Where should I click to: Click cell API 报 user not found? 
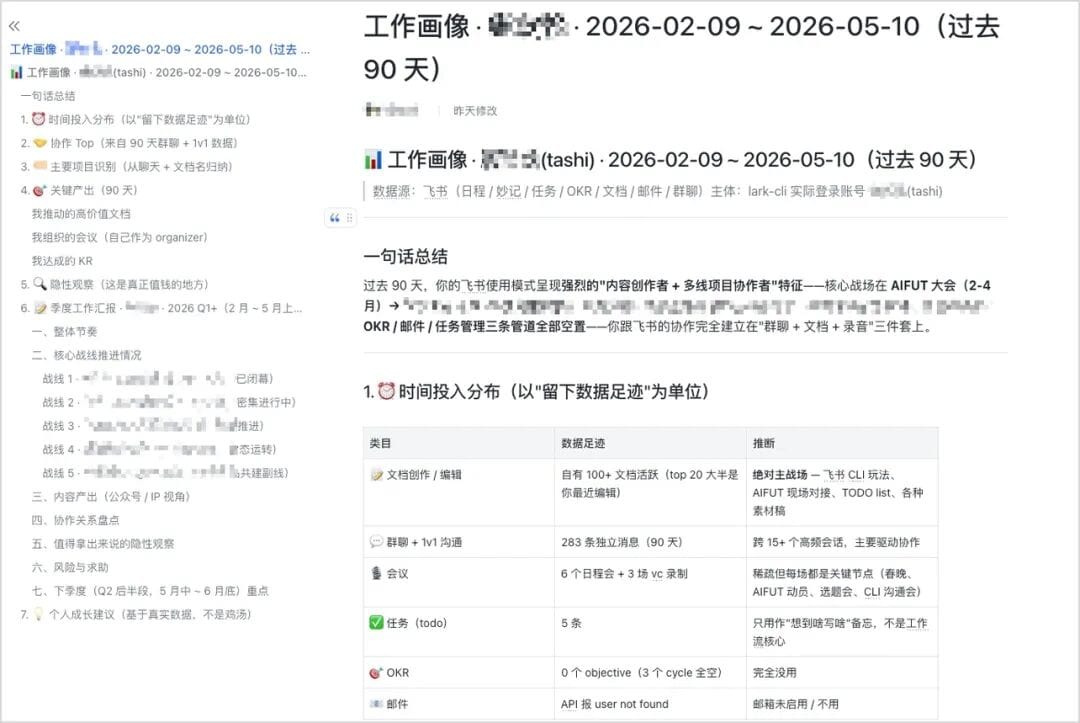(650, 704)
